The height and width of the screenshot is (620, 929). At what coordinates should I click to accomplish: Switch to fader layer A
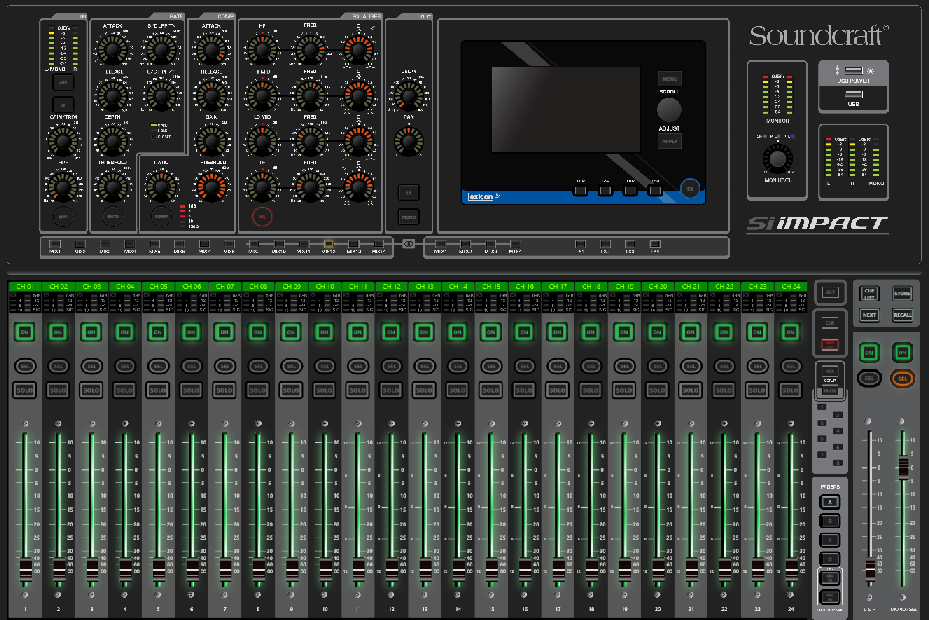[829, 502]
